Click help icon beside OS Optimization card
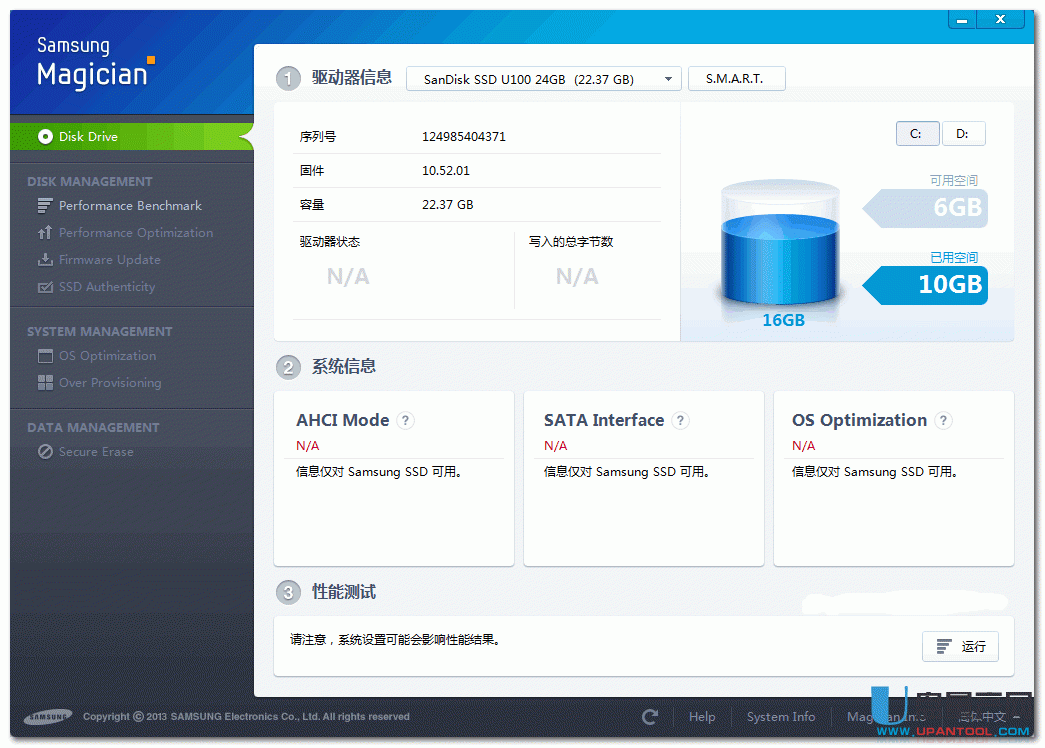The width and height of the screenshot is (1045, 748). [943, 421]
